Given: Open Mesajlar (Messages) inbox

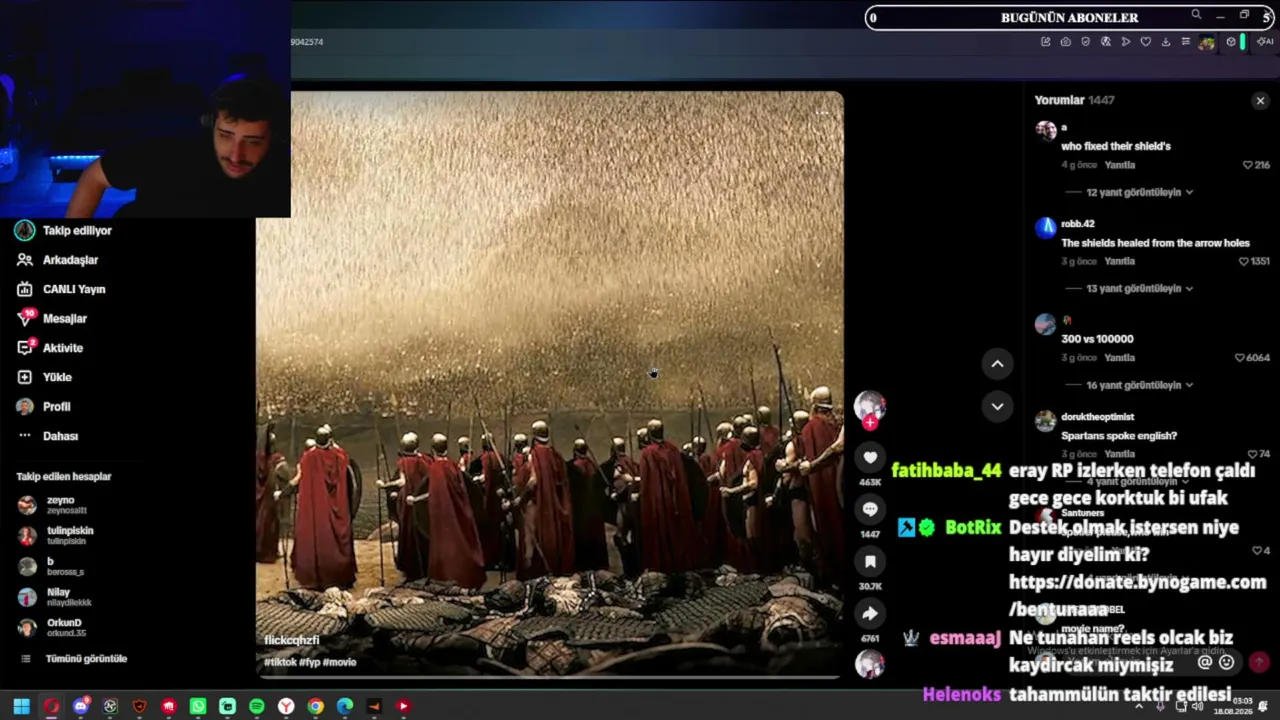Looking at the screenshot, I should click(52, 318).
